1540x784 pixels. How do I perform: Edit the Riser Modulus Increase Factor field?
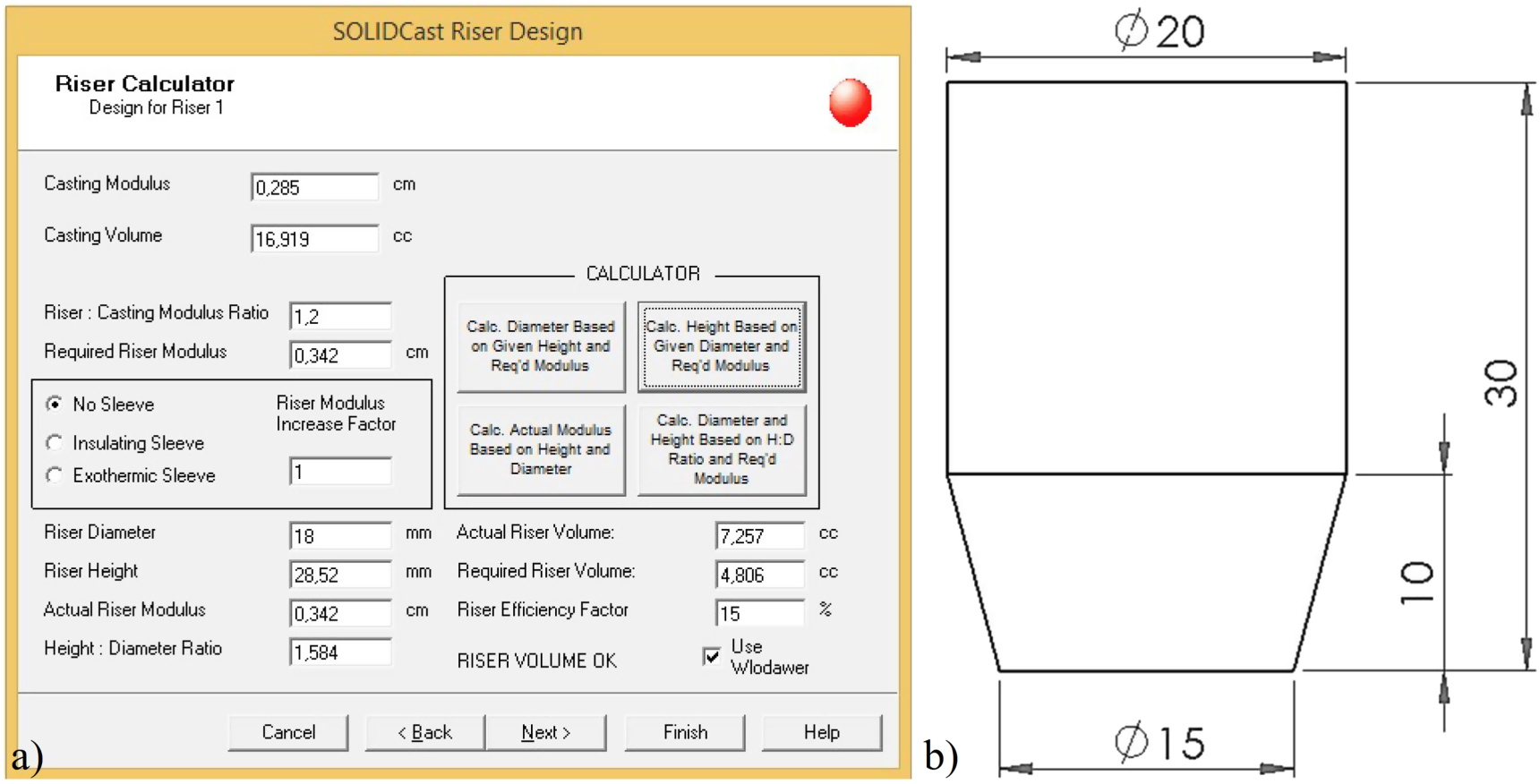click(x=340, y=472)
